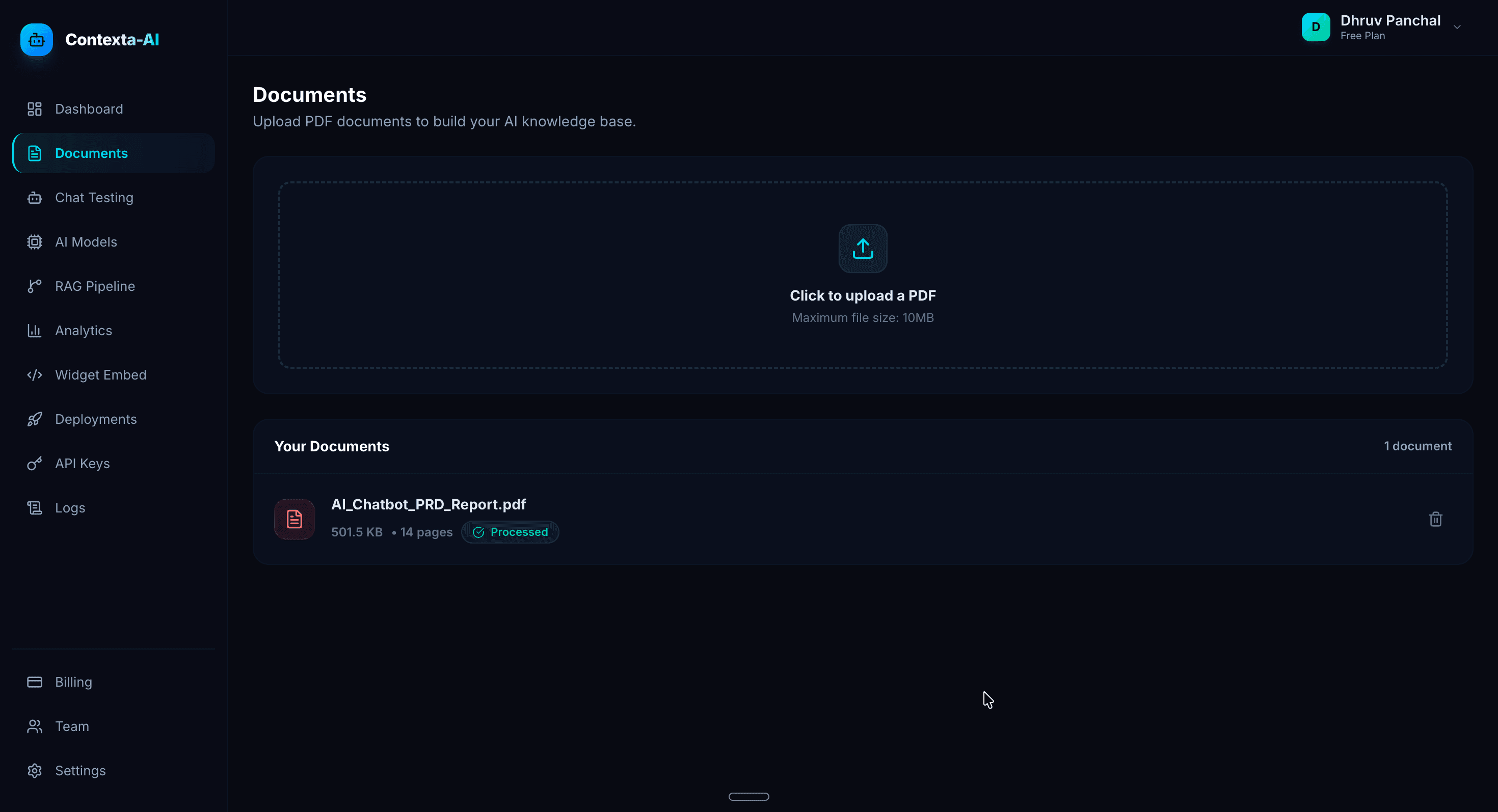Image resolution: width=1498 pixels, height=812 pixels.
Task: Open Settings page
Action: tap(114, 771)
